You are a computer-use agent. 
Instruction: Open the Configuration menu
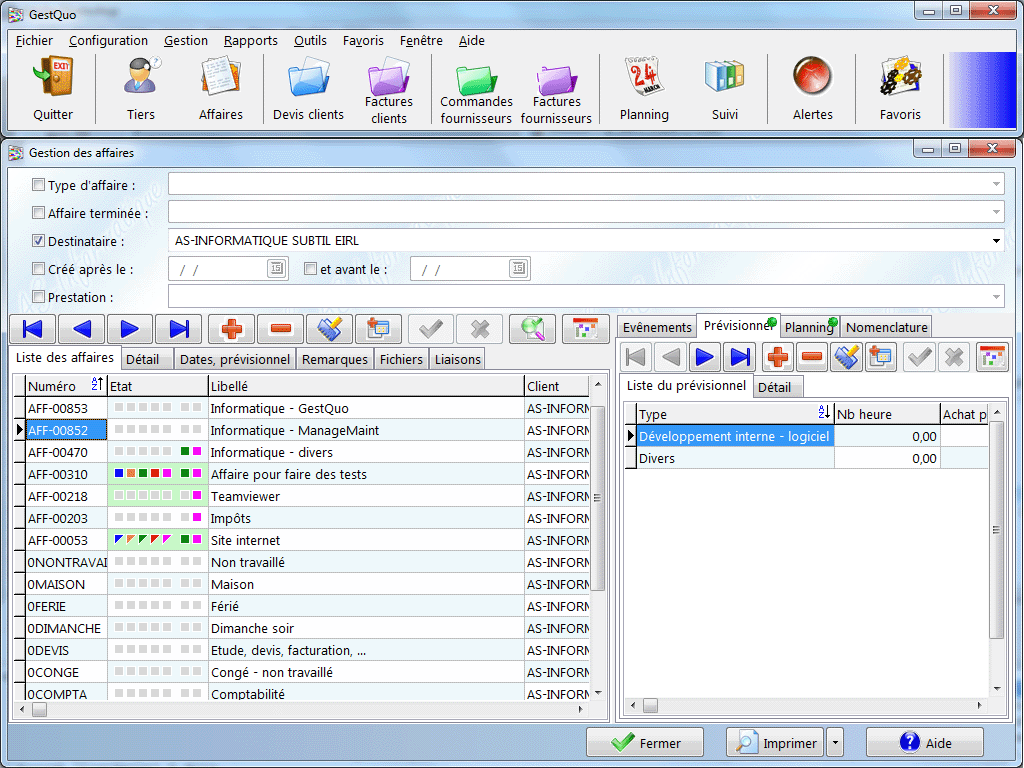click(108, 40)
